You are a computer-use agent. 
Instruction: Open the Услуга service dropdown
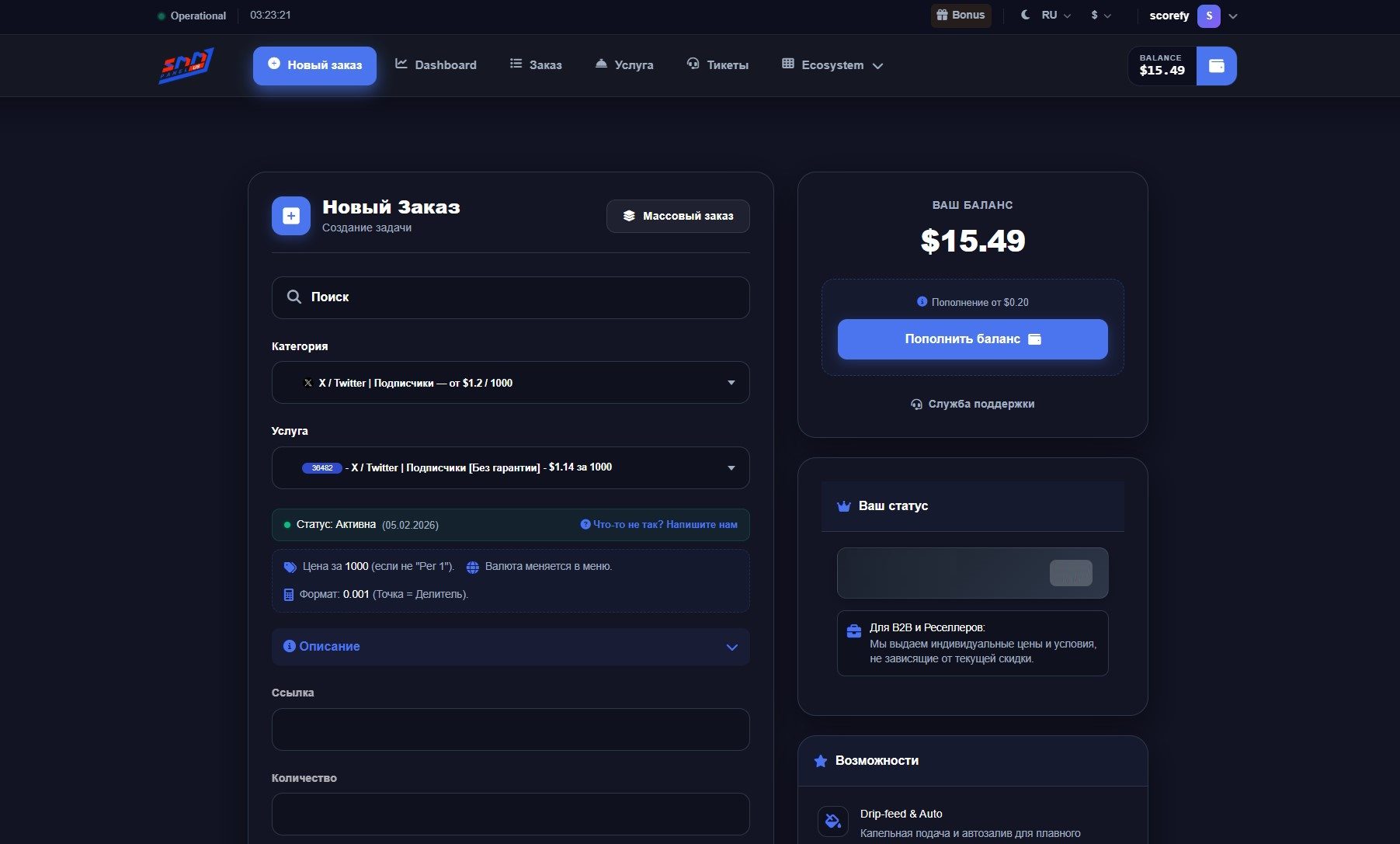tap(510, 467)
